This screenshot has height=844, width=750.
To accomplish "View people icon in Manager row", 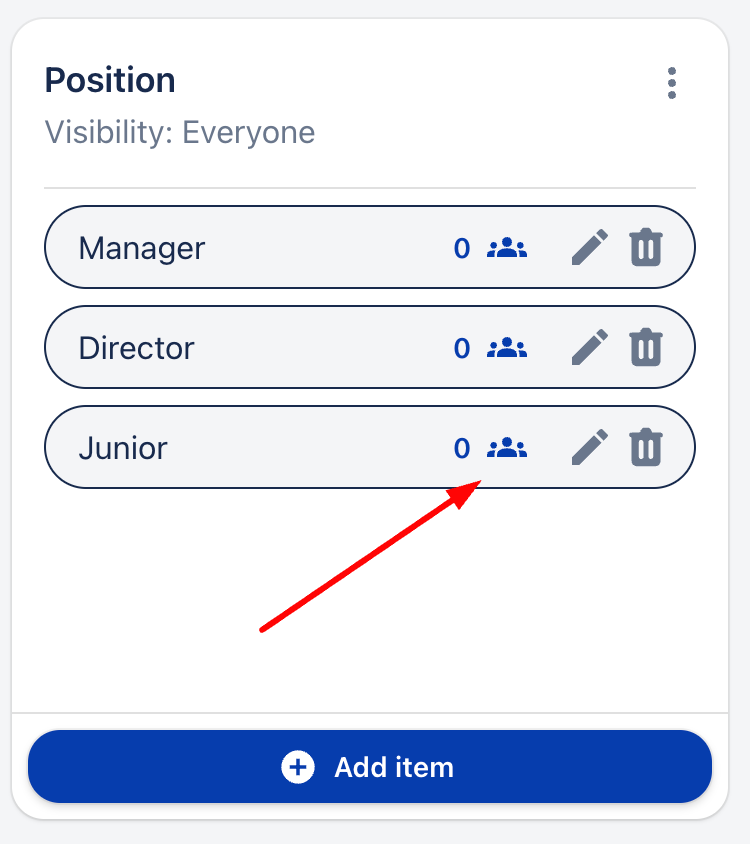I will (507, 248).
